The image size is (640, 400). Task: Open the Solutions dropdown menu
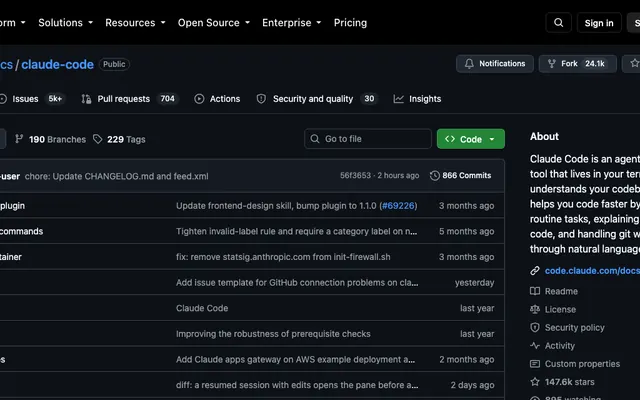click(x=65, y=23)
